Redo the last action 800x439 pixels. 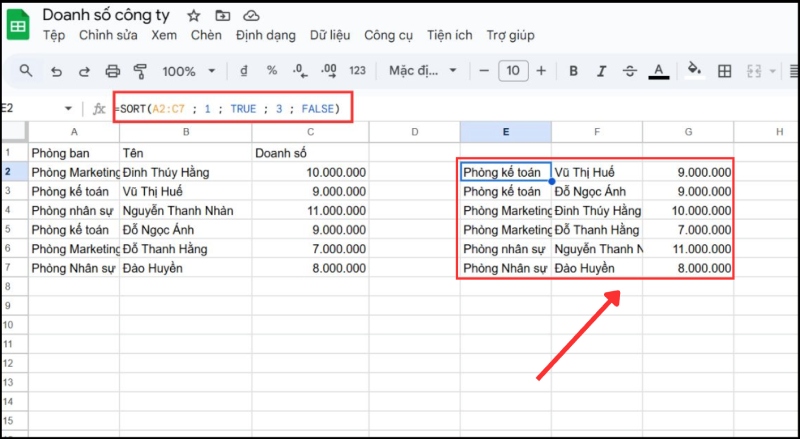click(84, 71)
